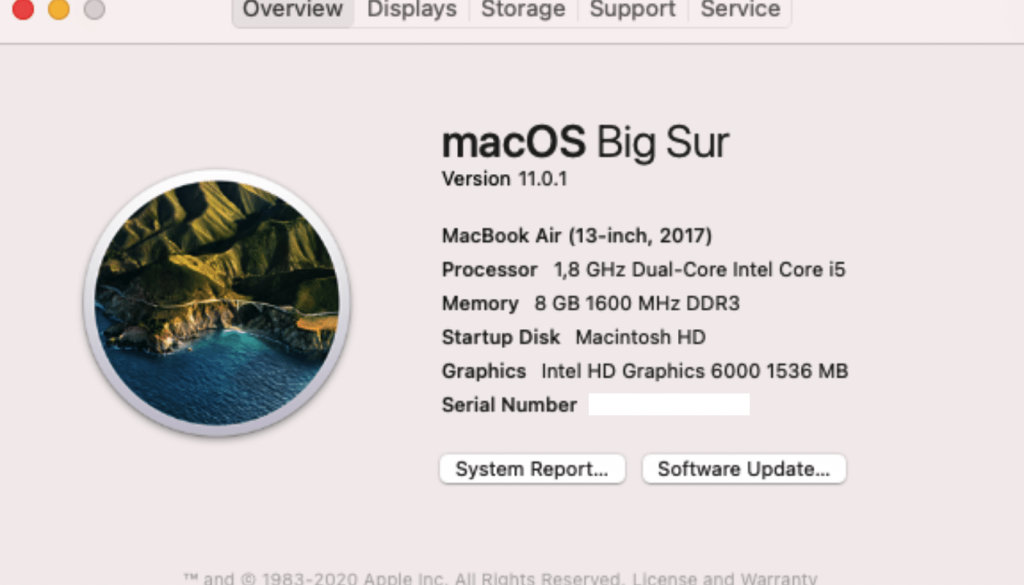Click the Processor specification line
Screen dimensions: 1024x585
point(644,269)
